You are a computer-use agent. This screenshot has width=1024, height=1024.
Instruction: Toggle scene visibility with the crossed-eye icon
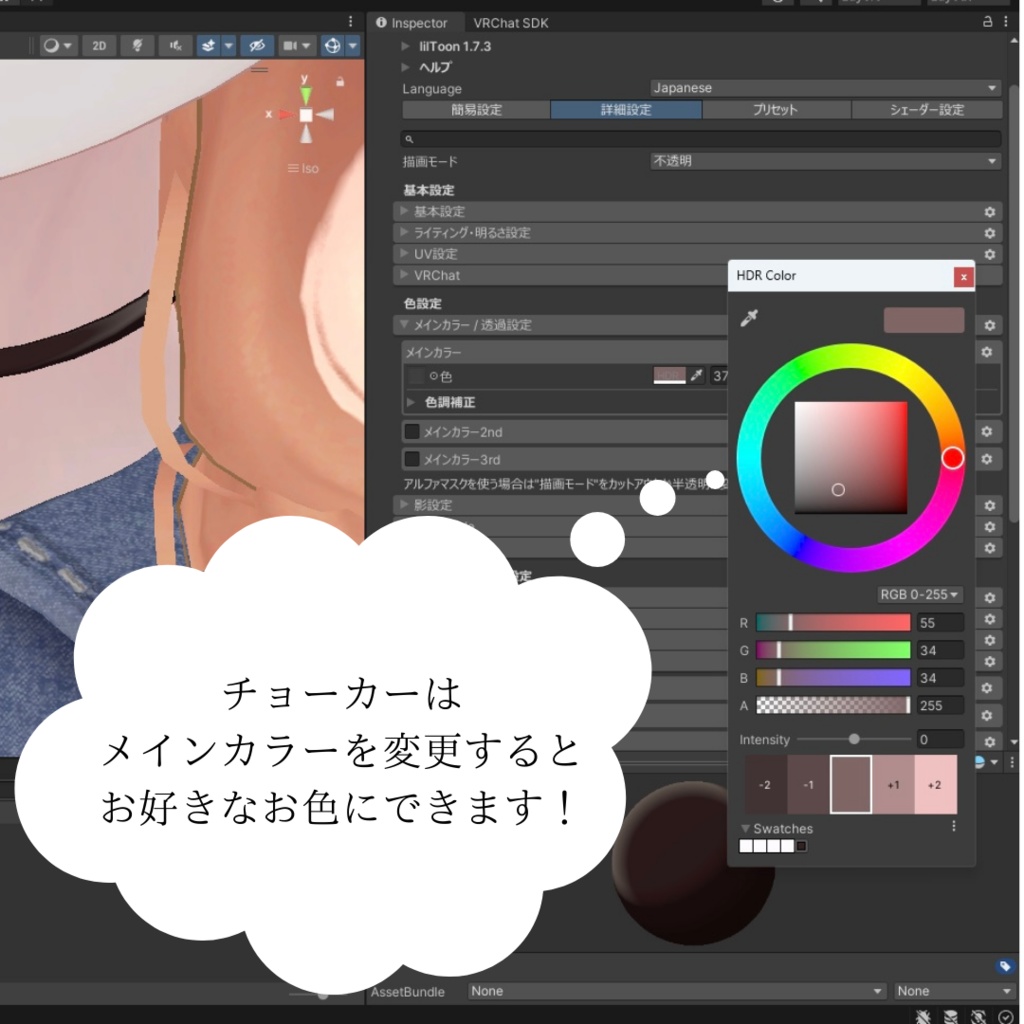point(256,45)
